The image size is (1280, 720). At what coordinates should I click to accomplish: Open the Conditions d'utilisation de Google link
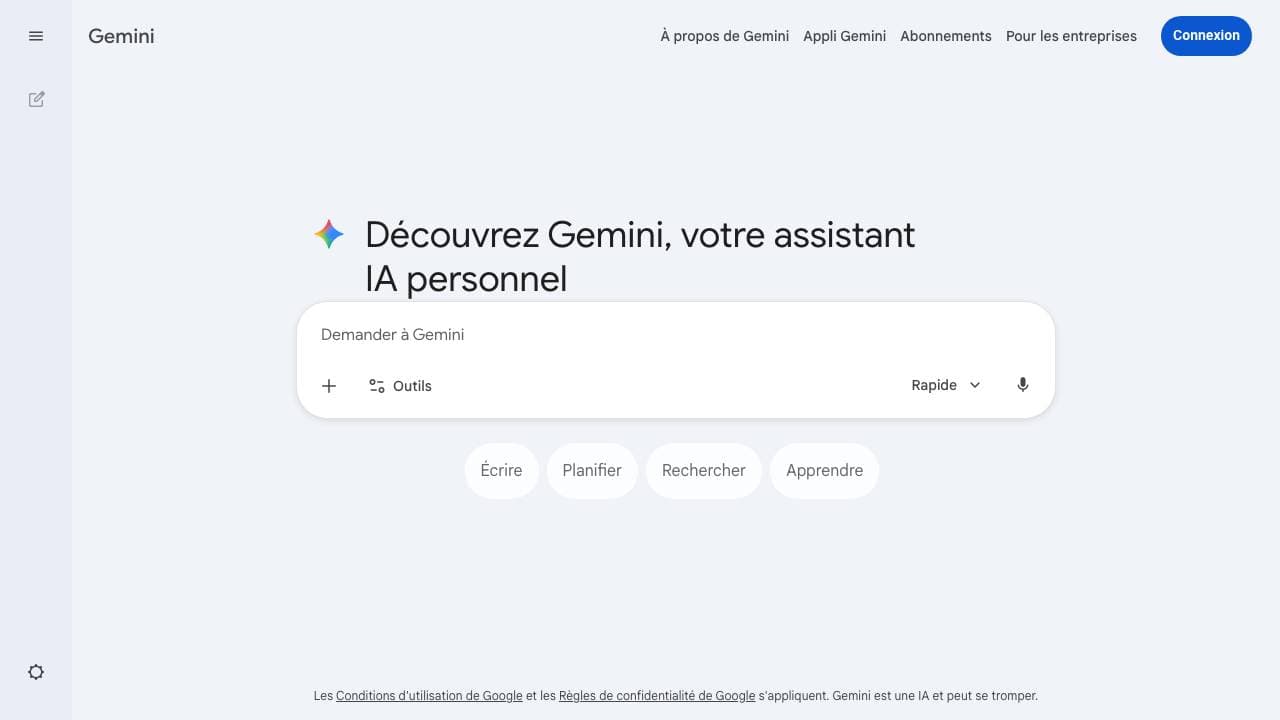pos(429,695)
